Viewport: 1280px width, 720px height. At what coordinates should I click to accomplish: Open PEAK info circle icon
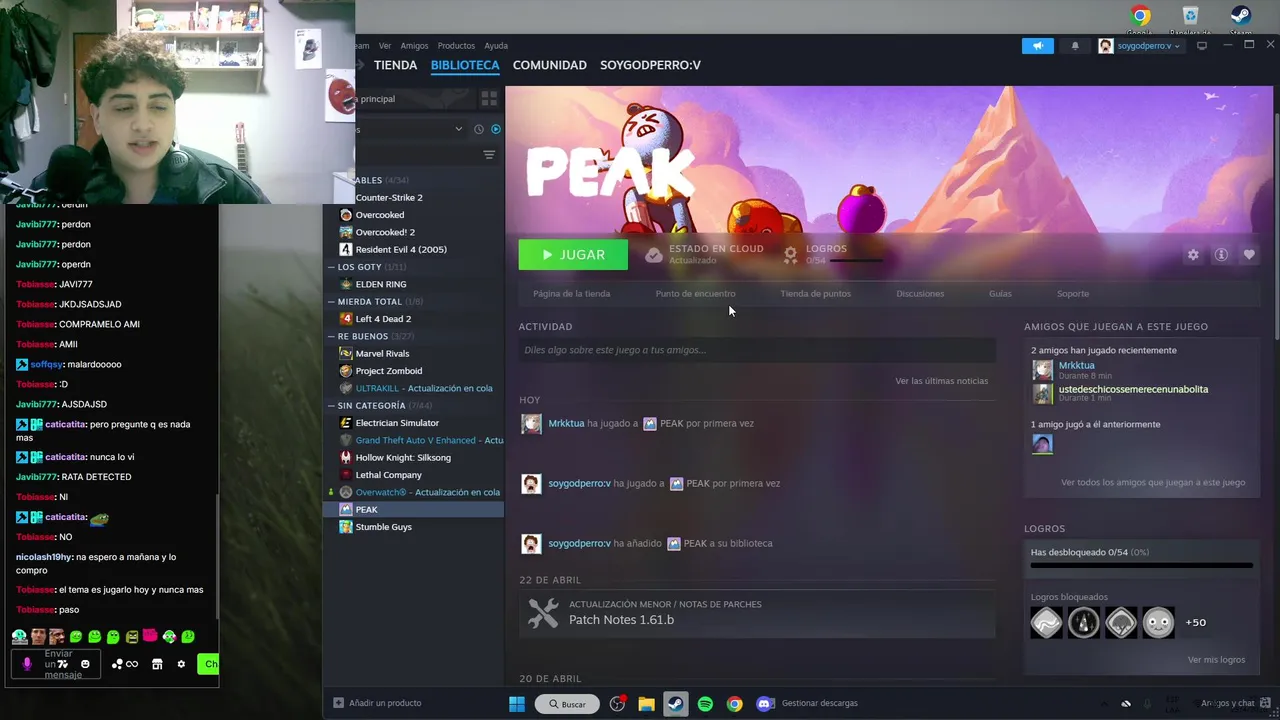[1221, 255]
